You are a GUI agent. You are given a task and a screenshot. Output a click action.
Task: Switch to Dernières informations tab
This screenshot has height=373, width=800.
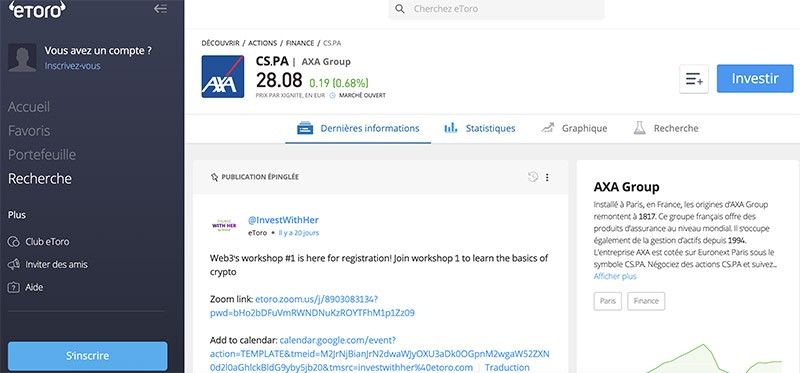[x=358, y=128]
